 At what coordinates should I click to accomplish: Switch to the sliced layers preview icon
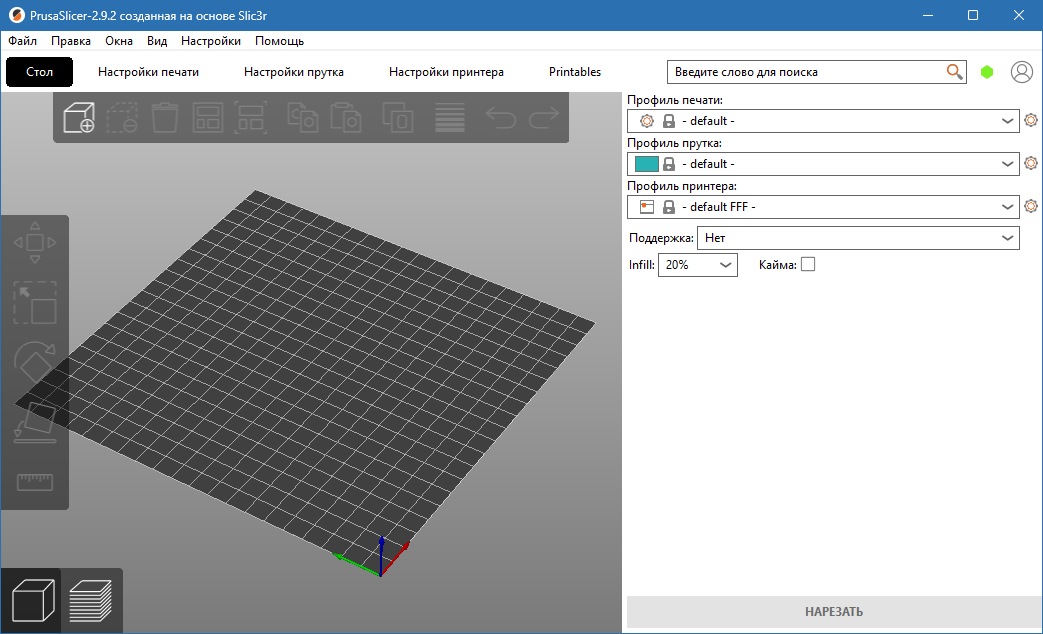pos(90,601)
